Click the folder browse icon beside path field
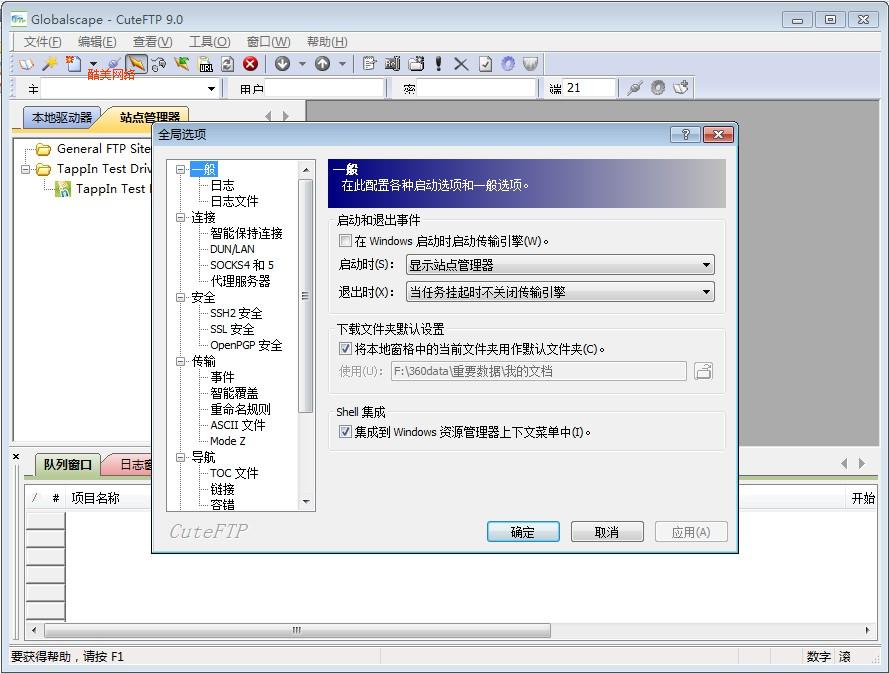The image size is (889, 674). [x=704, y=371]
